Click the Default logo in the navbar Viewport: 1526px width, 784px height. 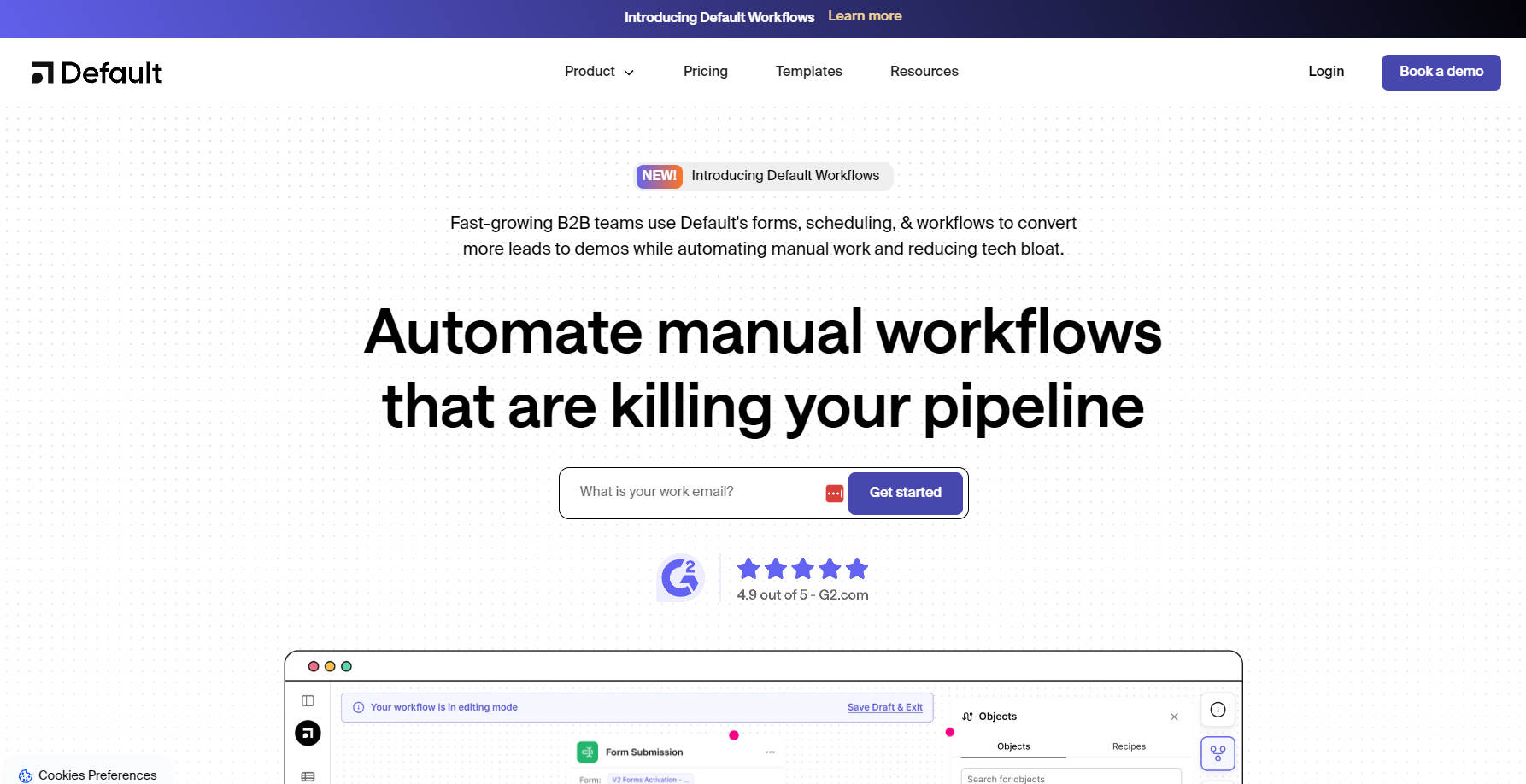coord(96,72)
